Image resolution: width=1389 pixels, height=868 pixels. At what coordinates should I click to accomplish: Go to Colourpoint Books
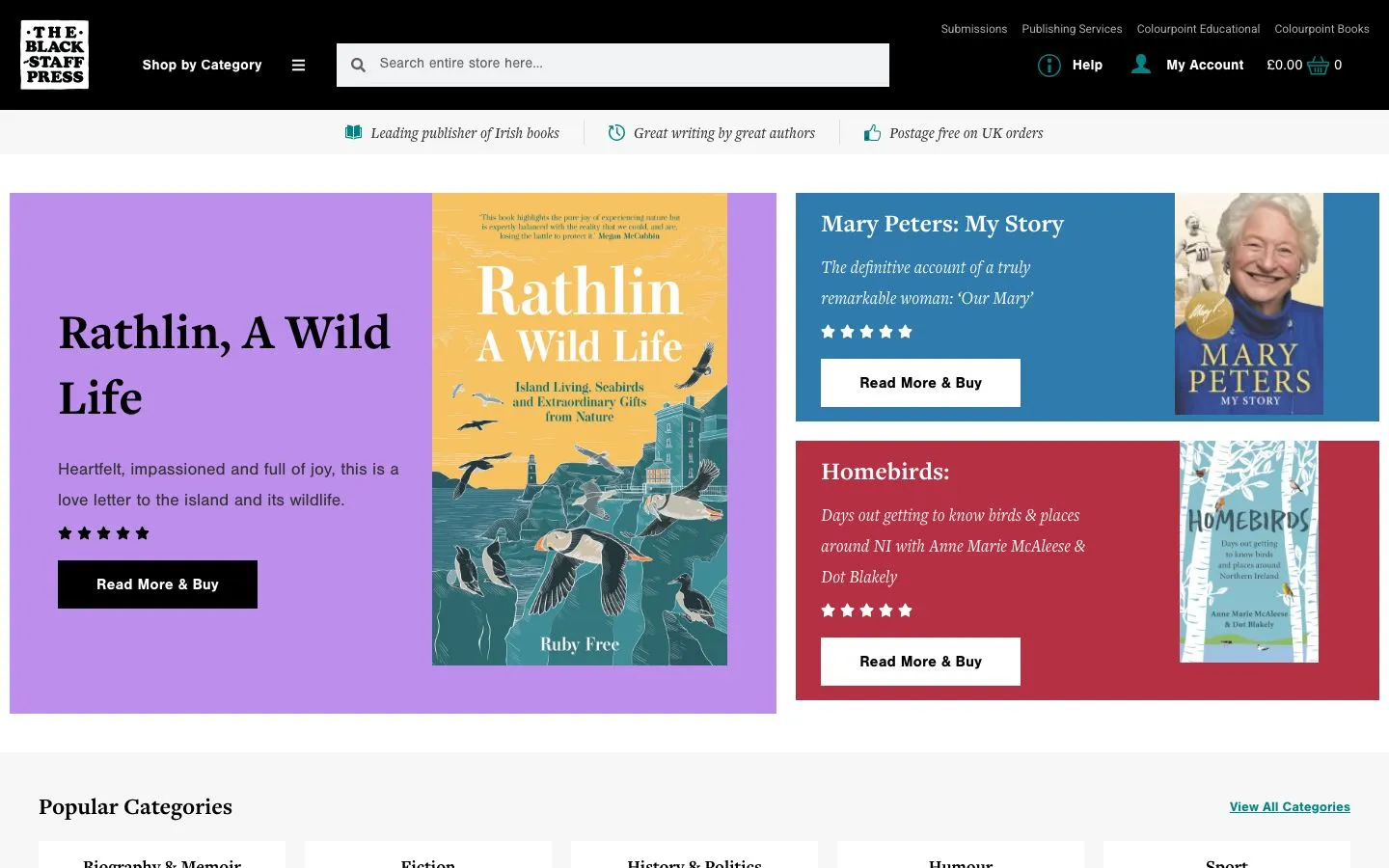tap(1321, 29)
